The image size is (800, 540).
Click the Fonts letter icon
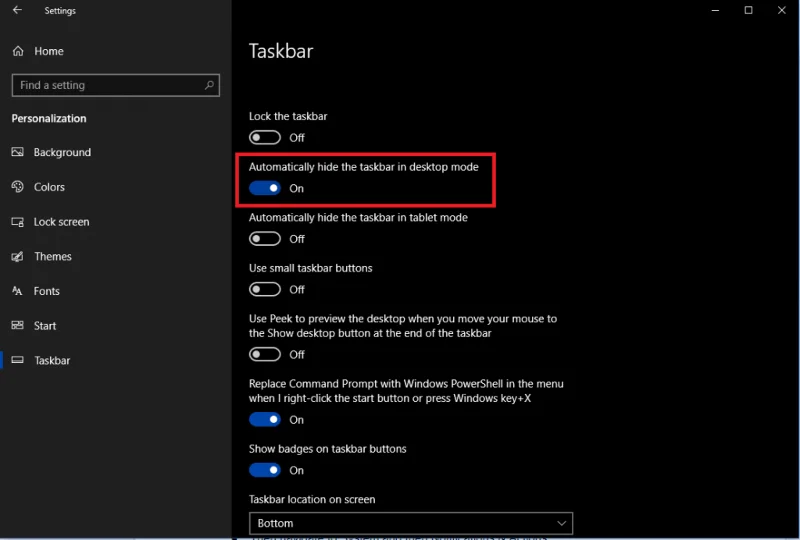click(17, 291)
